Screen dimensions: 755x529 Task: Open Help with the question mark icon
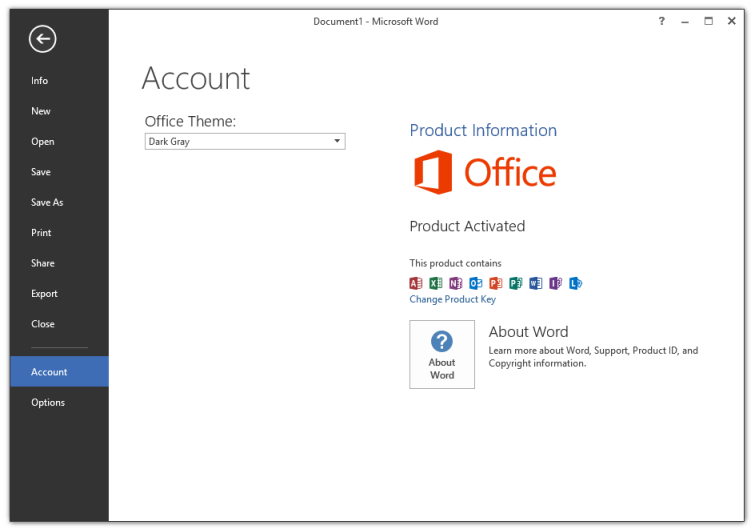tap(662, 21)
